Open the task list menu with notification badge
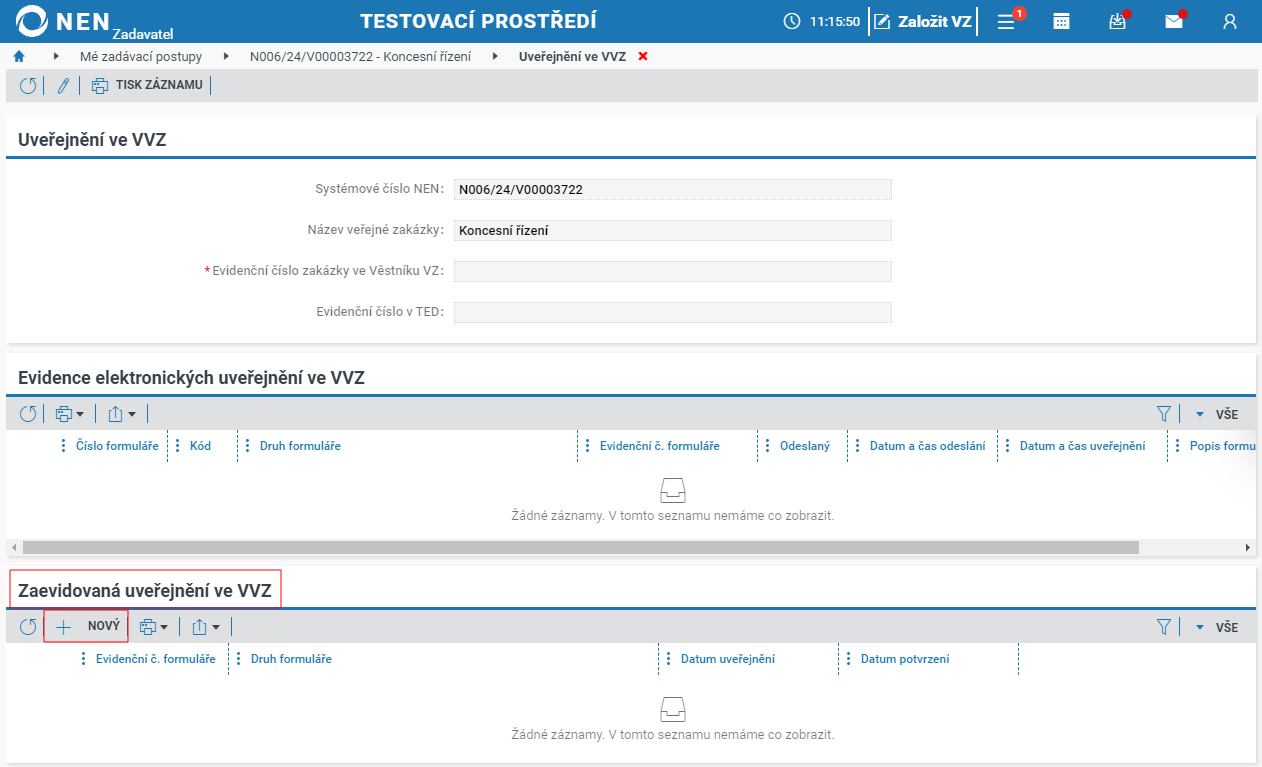The image size is (1262, 767). tap(1007, 21)
